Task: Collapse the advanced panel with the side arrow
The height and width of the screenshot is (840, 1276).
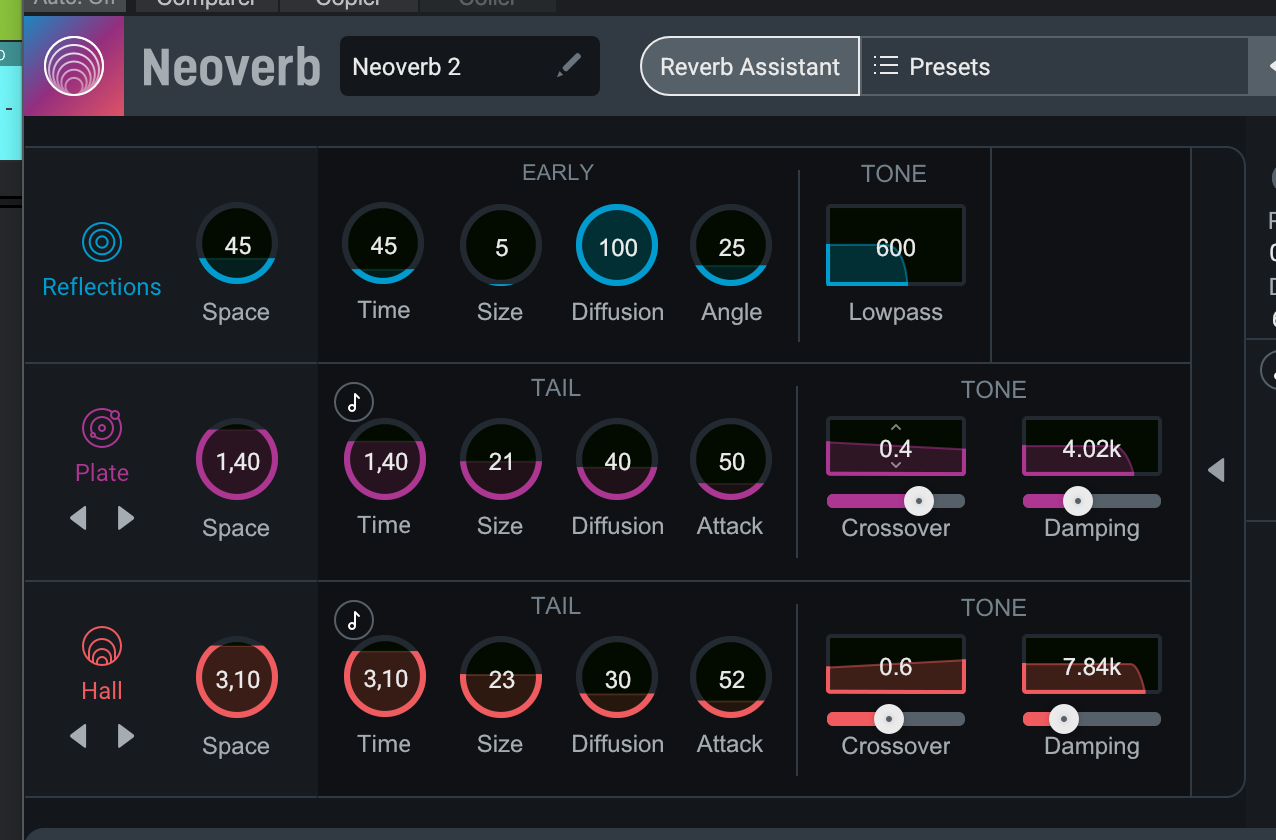Action: (x=1217, y=469)
